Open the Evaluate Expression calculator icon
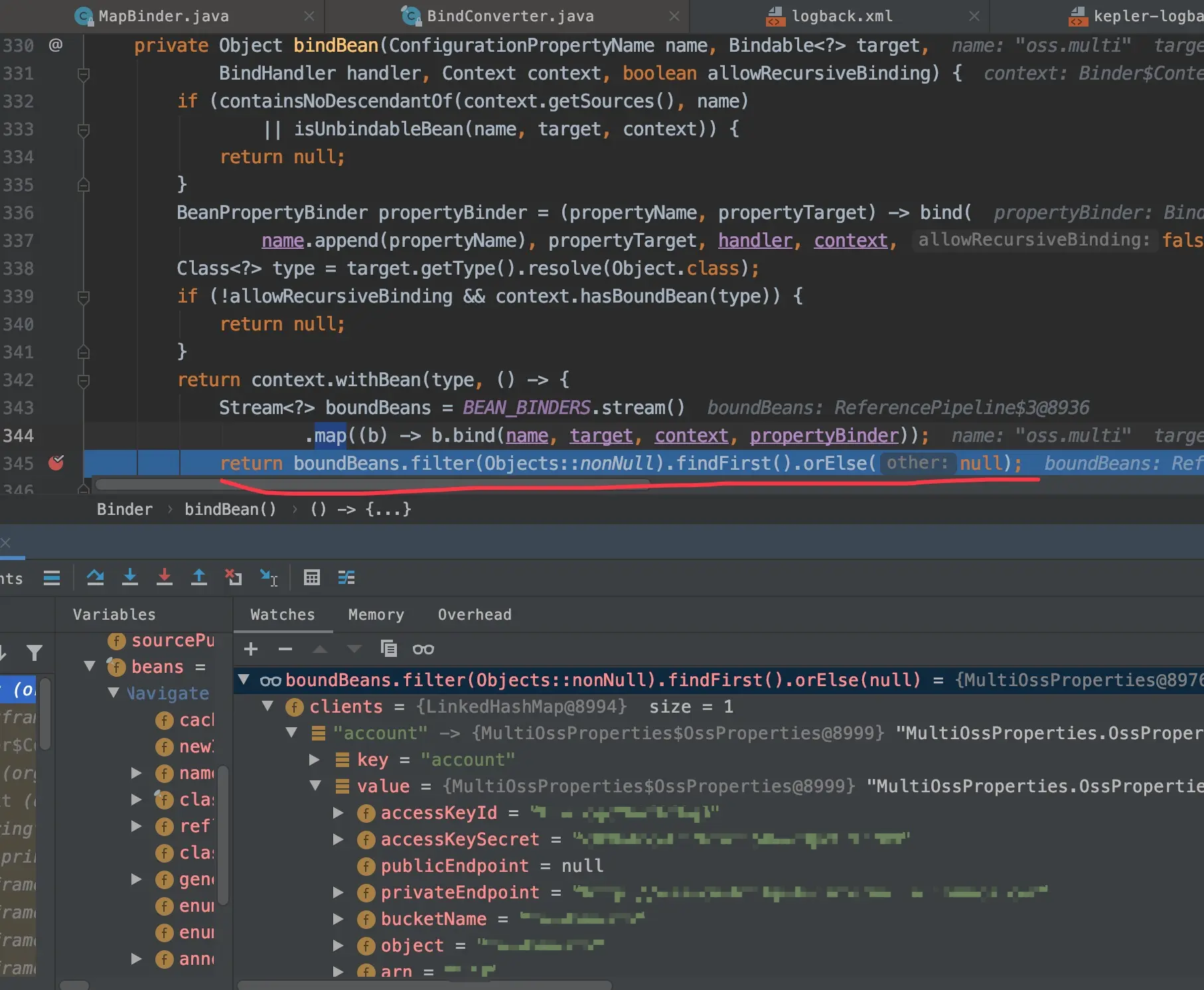Image resolution: width=1204 pixels, height=990 pixels. click(x=312, y=577)
